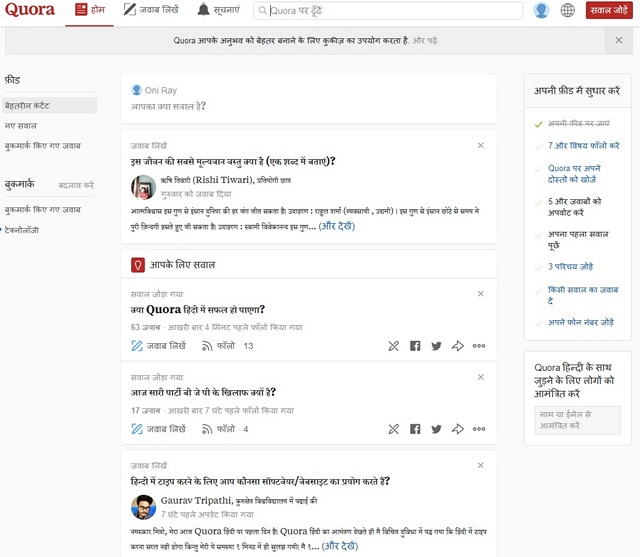This screenshot has height=557, width=640.
Task: Click the आपके लिए सवाल lightbulb icon
Action: [138, 265]
